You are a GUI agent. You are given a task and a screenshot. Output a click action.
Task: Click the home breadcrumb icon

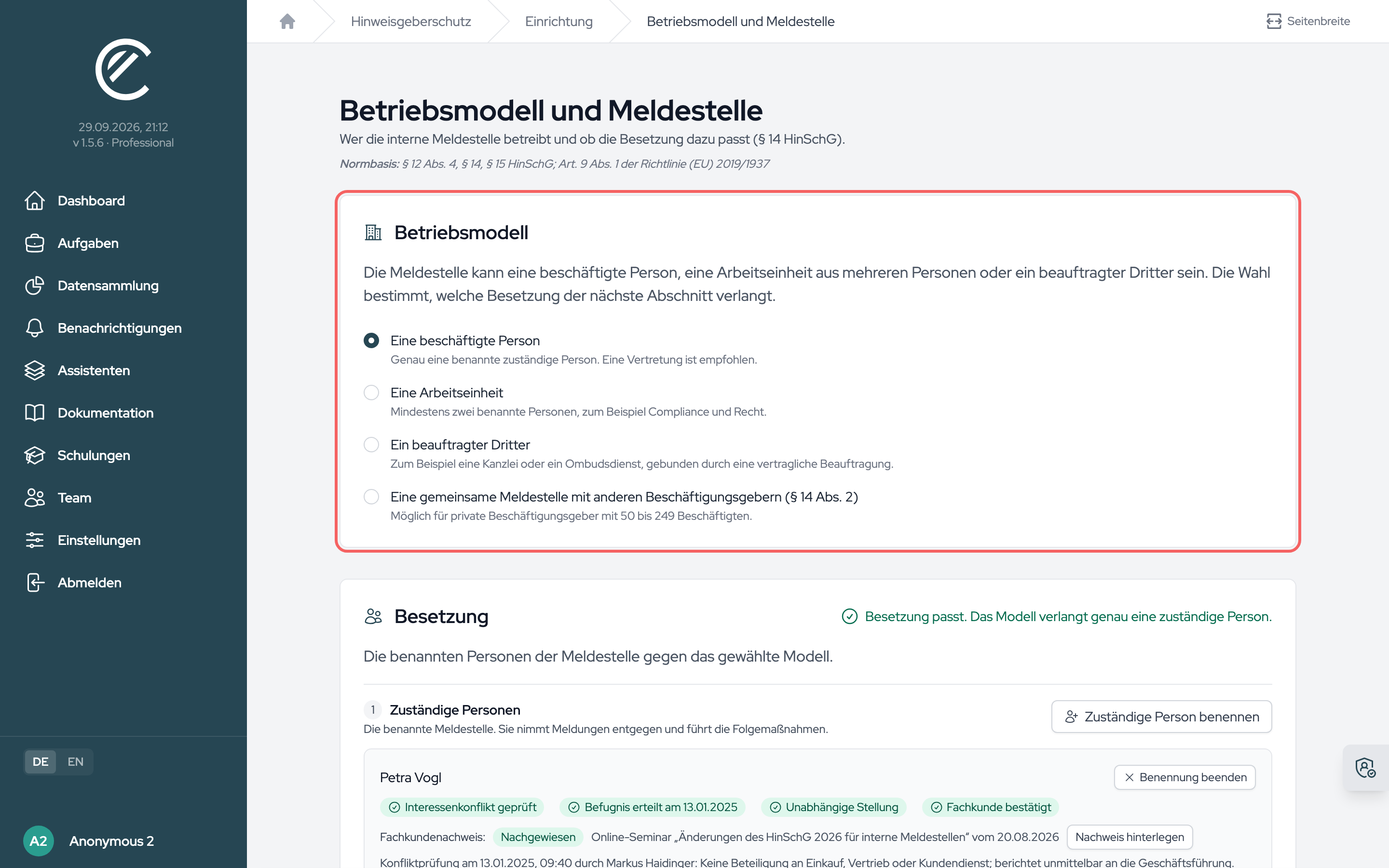(x=287, y=21)
